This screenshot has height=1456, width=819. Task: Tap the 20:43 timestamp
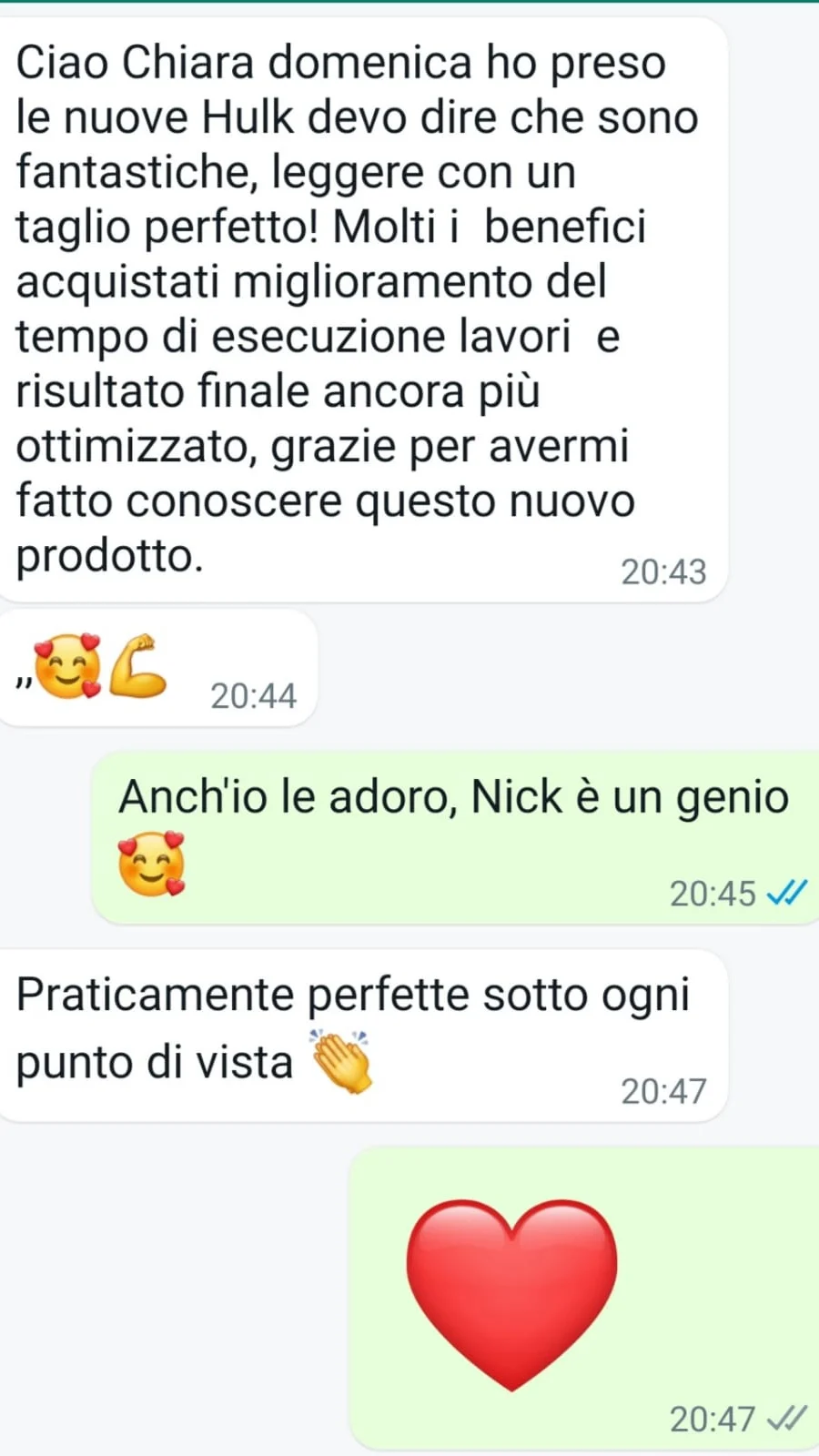pos(663,571)
